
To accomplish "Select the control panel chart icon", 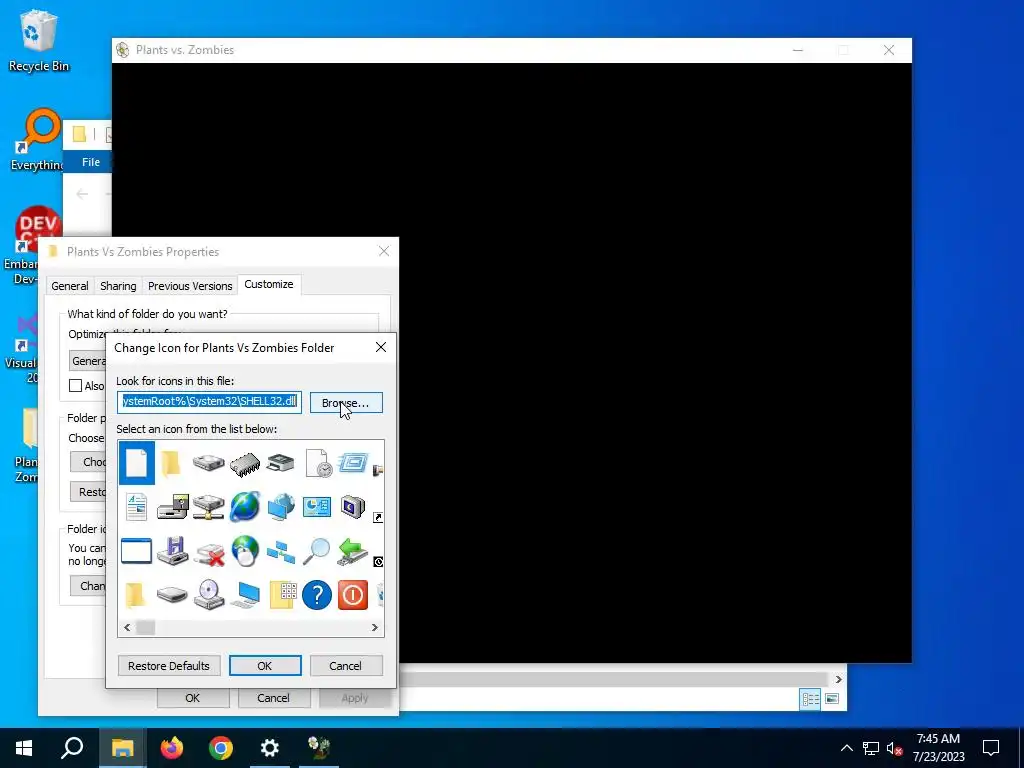I will (x=317, y=507).
